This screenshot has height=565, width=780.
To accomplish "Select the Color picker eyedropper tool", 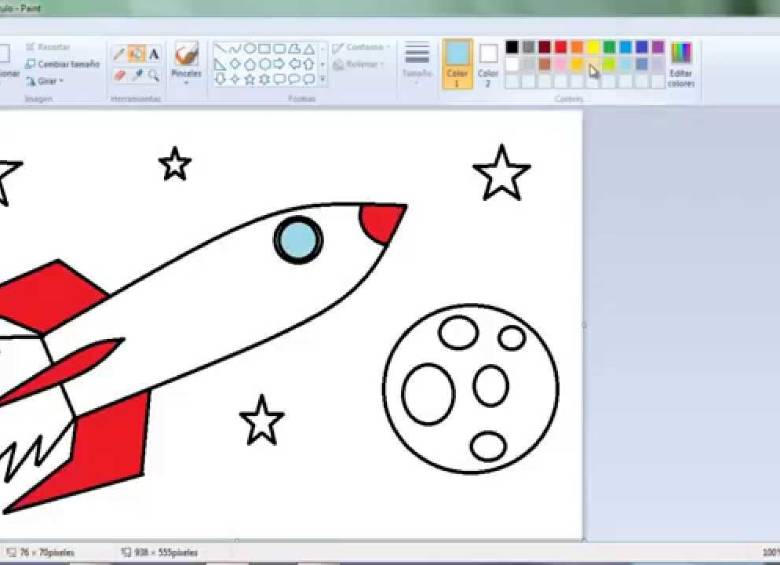I will 136,75.
